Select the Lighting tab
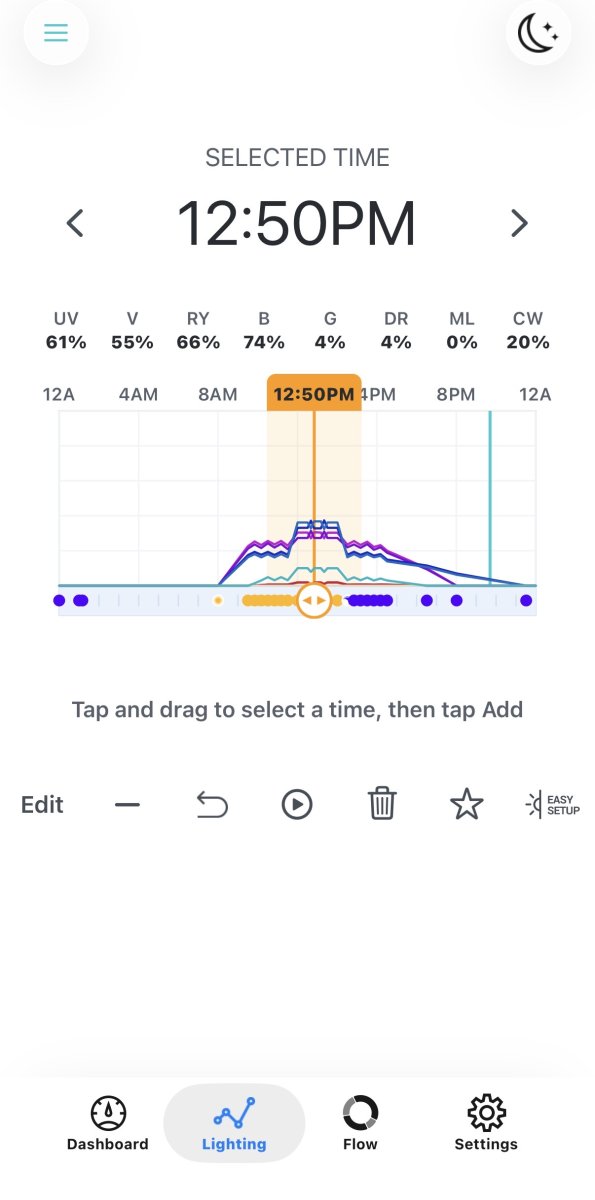595x1200 pixels. point(234,1123)
